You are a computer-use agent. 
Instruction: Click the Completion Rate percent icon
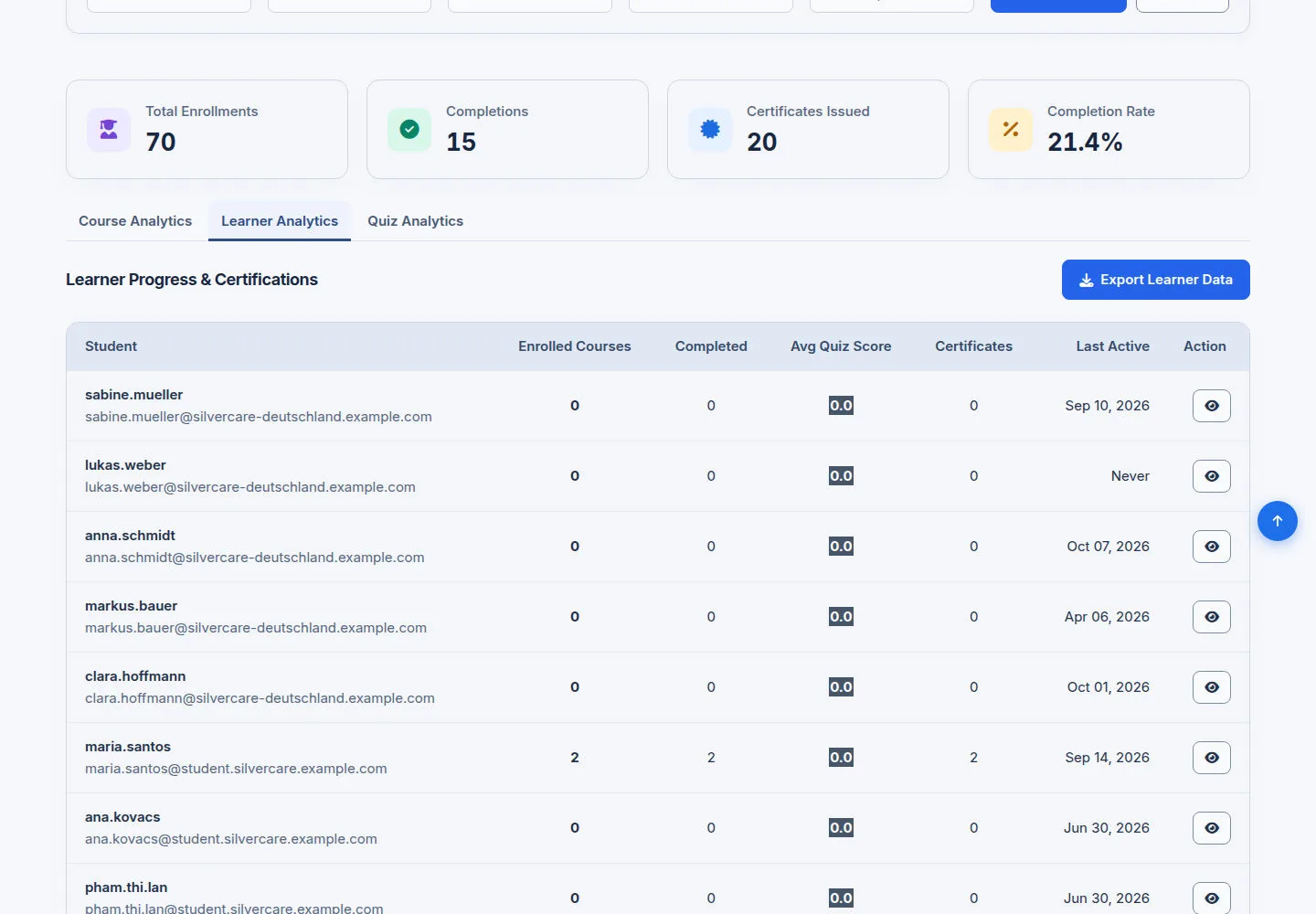[x=1011, y=130]
